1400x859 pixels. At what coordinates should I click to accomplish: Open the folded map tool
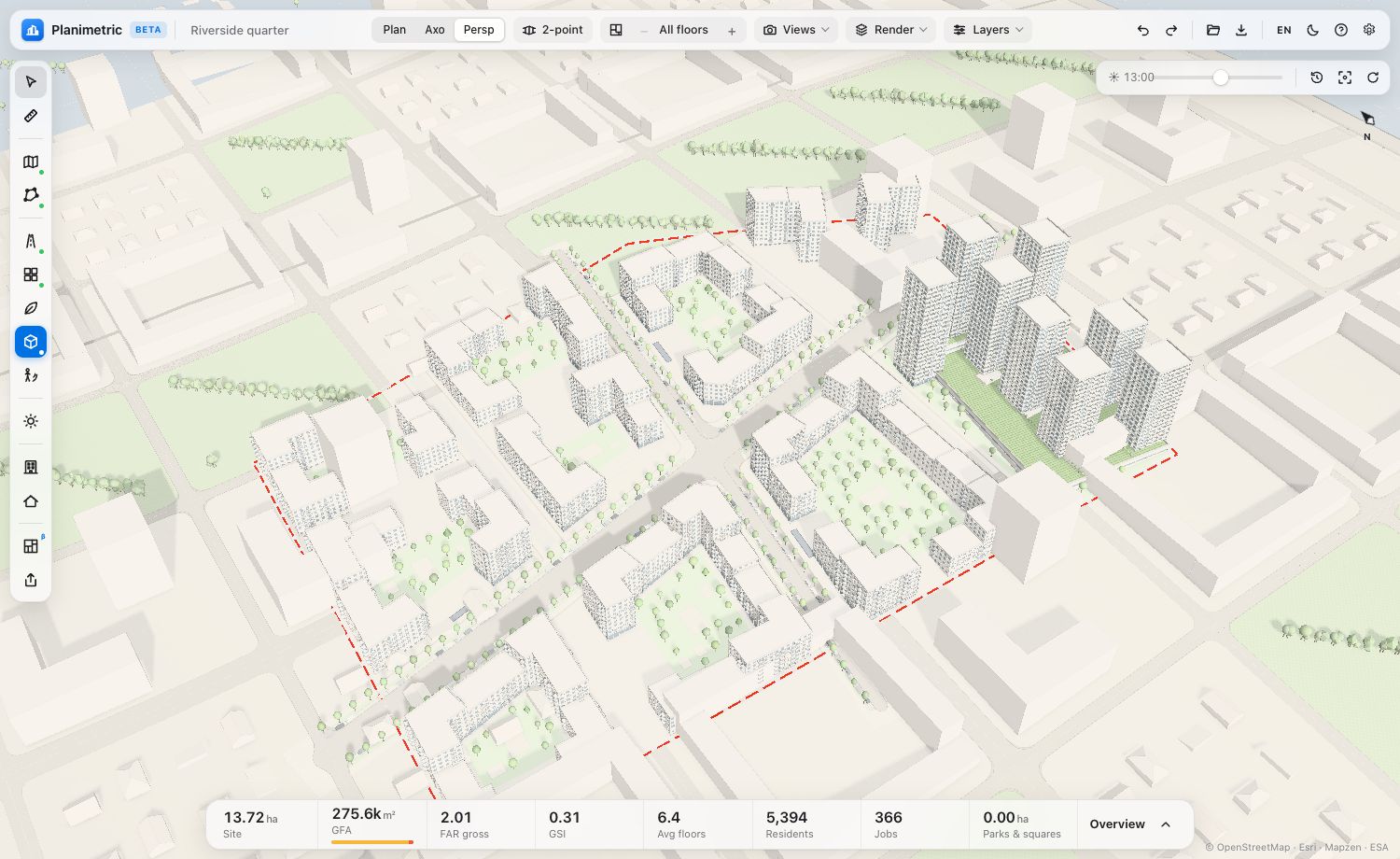click(x=31, y=162)
